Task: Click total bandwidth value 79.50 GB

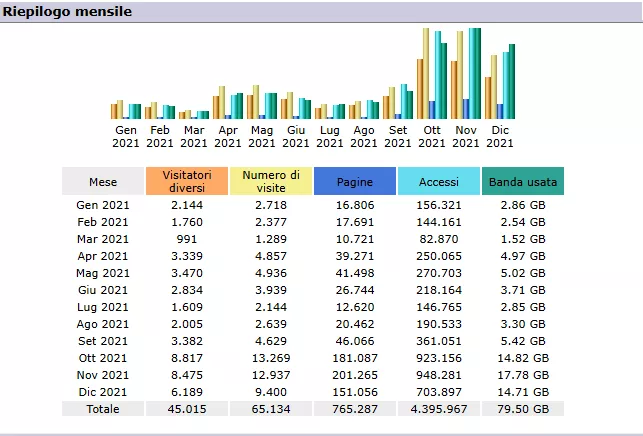Action: (x=523, y=409)
